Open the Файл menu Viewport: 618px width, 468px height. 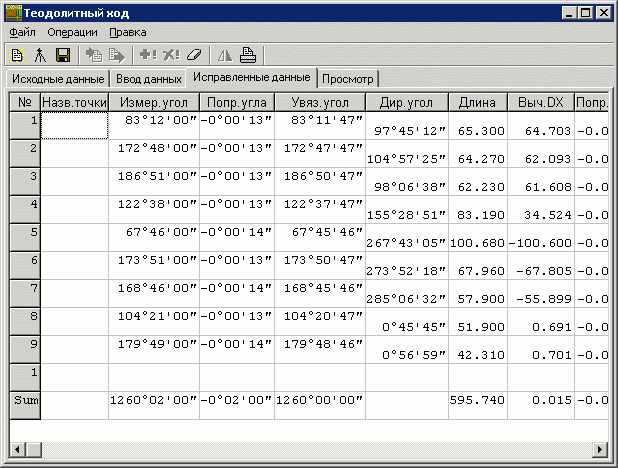[x=22, y=32]
